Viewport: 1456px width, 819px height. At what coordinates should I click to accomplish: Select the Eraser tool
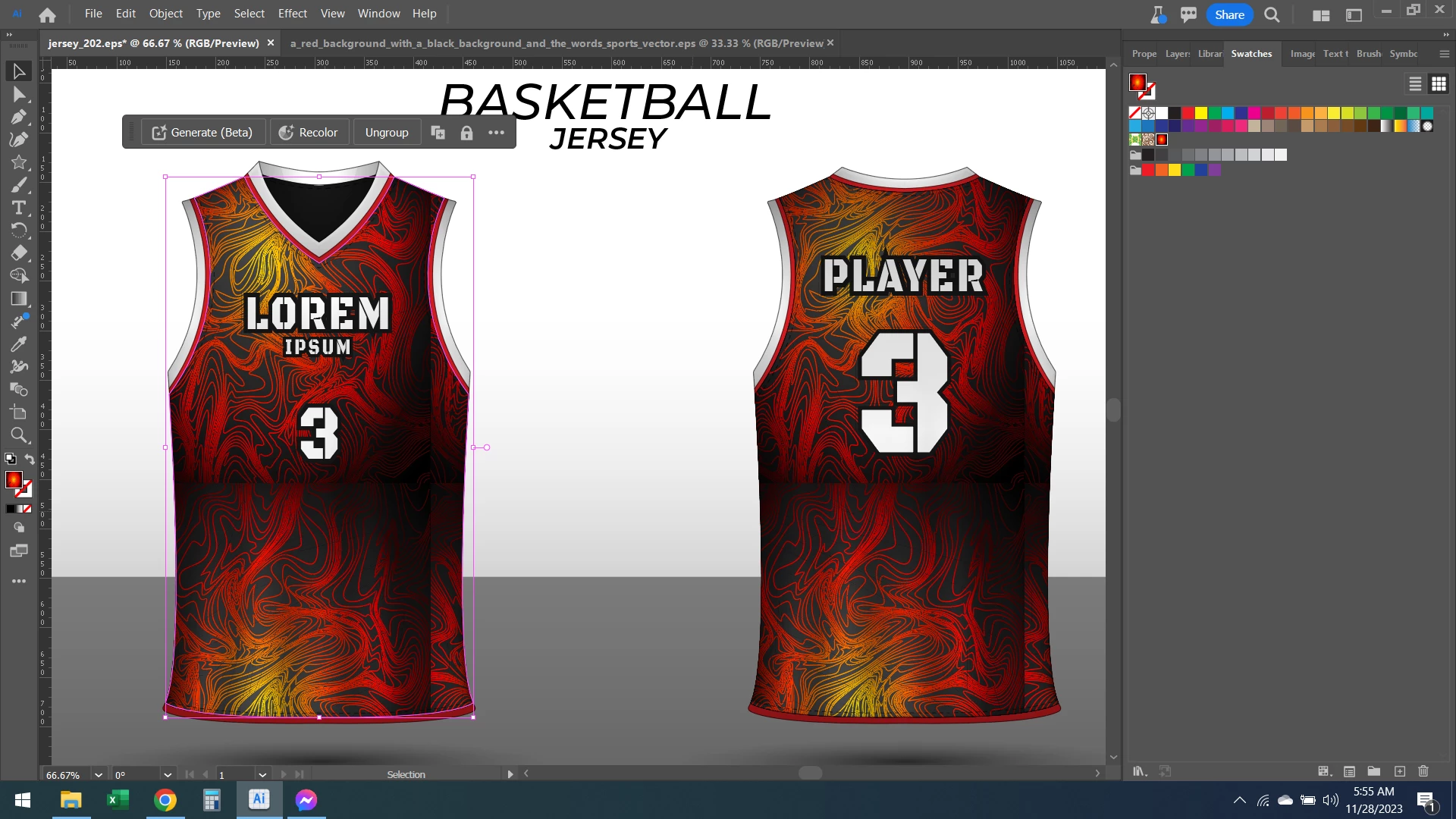tap(19, 253)
